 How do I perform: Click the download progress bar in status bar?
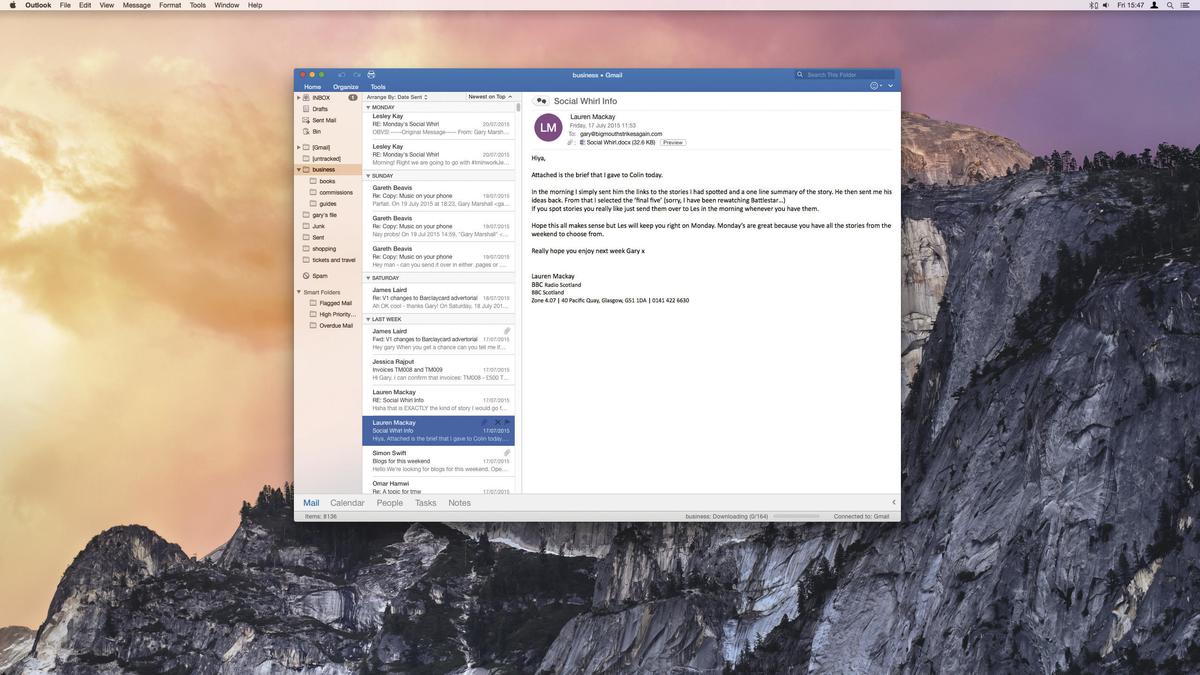[796, 516]
